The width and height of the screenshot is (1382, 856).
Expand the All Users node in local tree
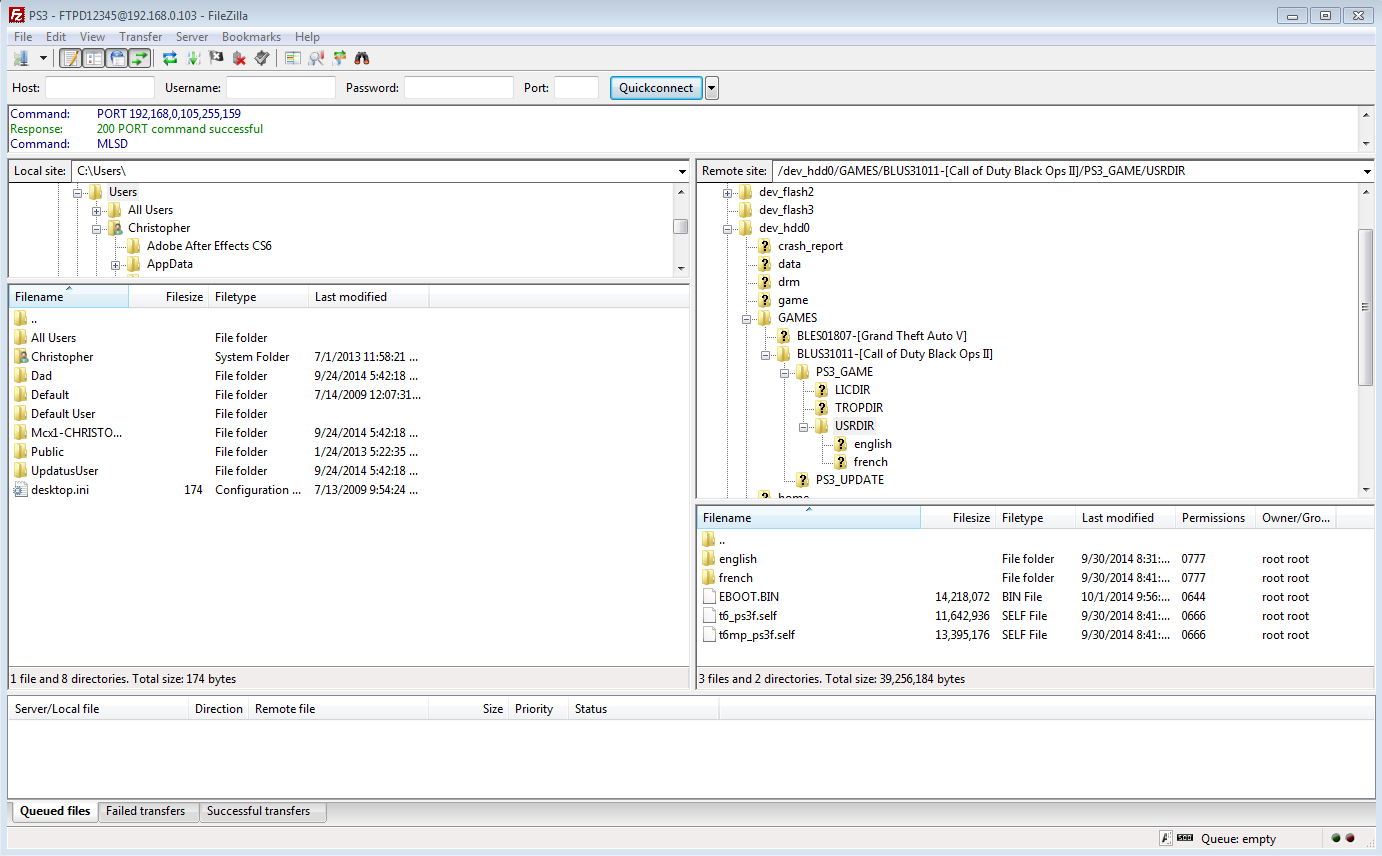(96, 210)
